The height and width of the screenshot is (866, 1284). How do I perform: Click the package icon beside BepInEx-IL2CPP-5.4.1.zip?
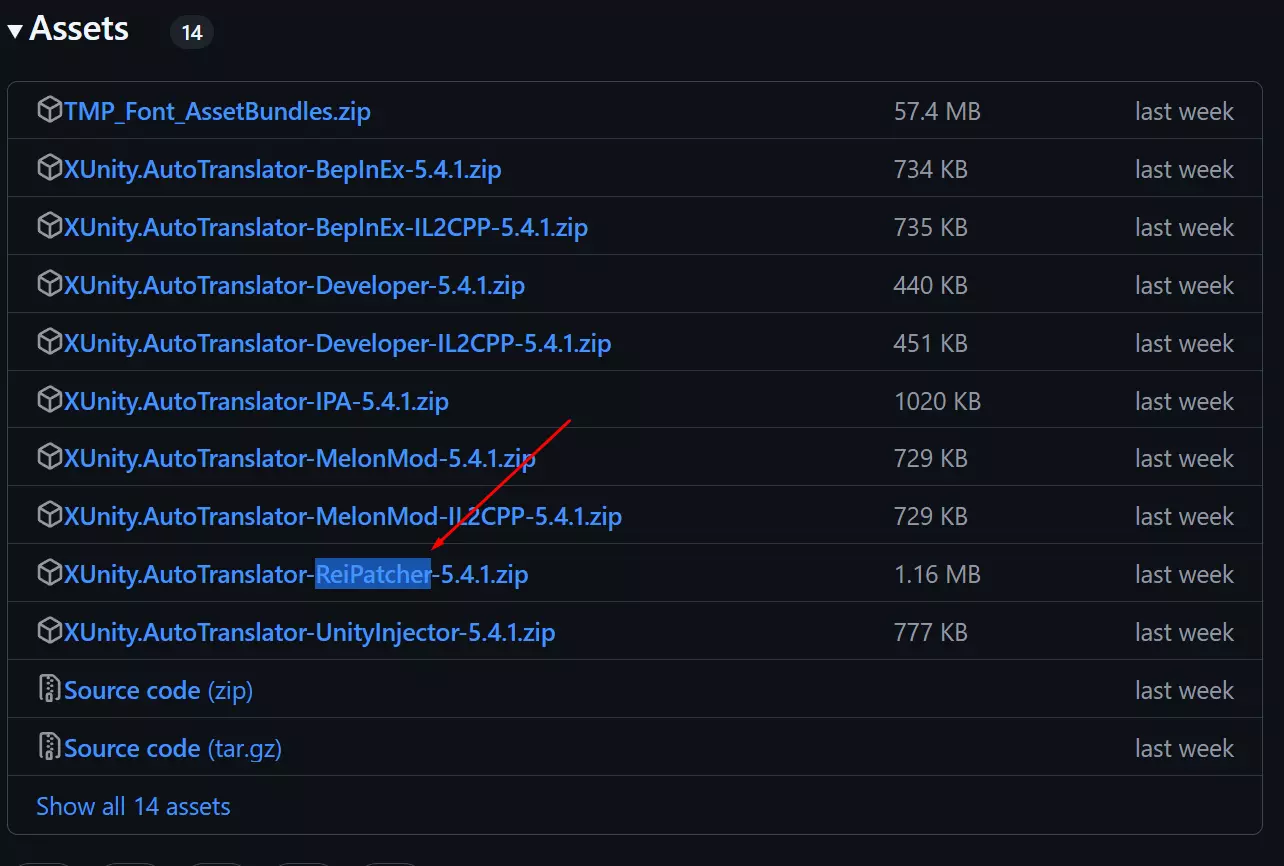[49, 226]
